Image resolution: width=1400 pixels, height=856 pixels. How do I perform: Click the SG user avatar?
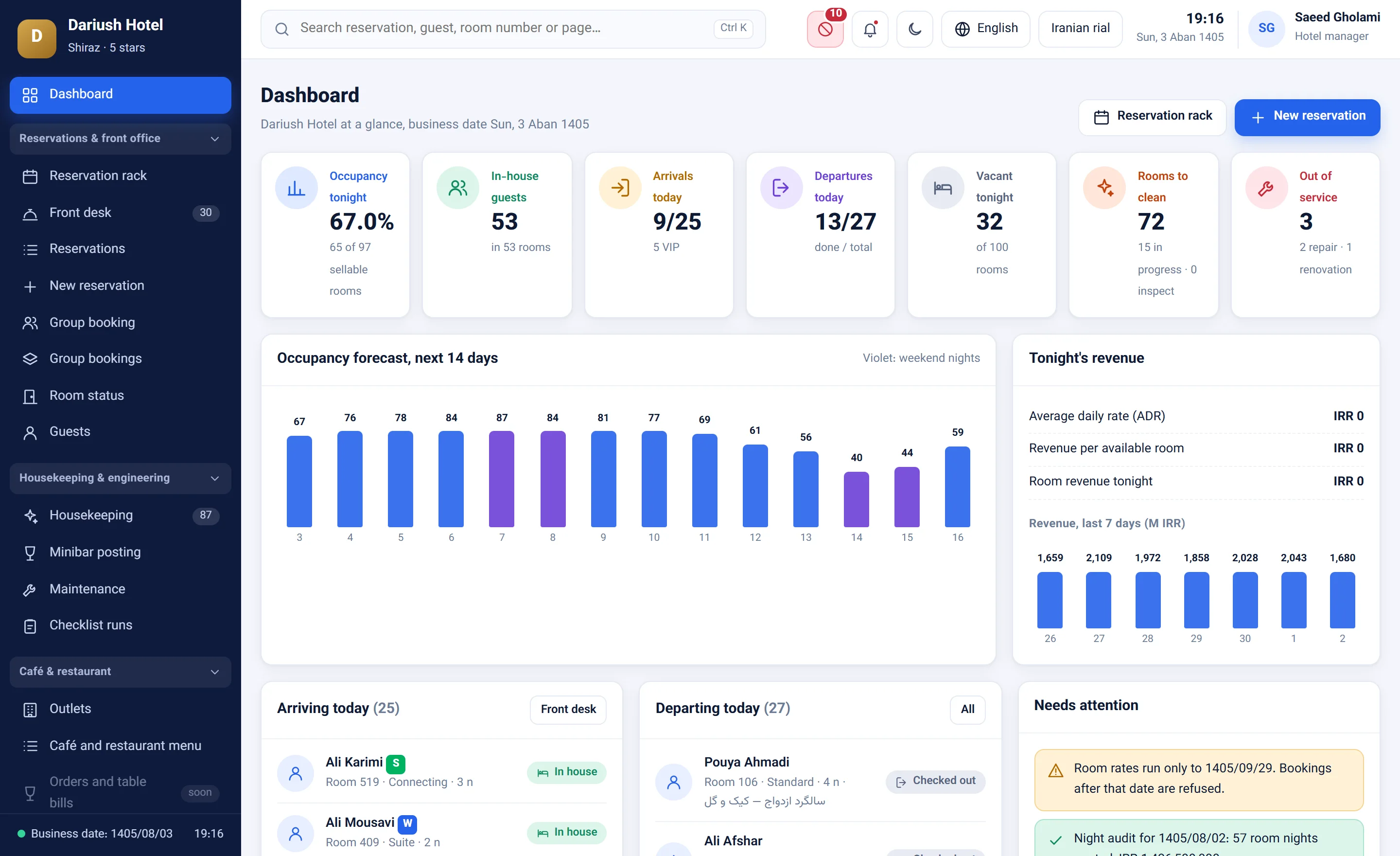[1266, 28]
